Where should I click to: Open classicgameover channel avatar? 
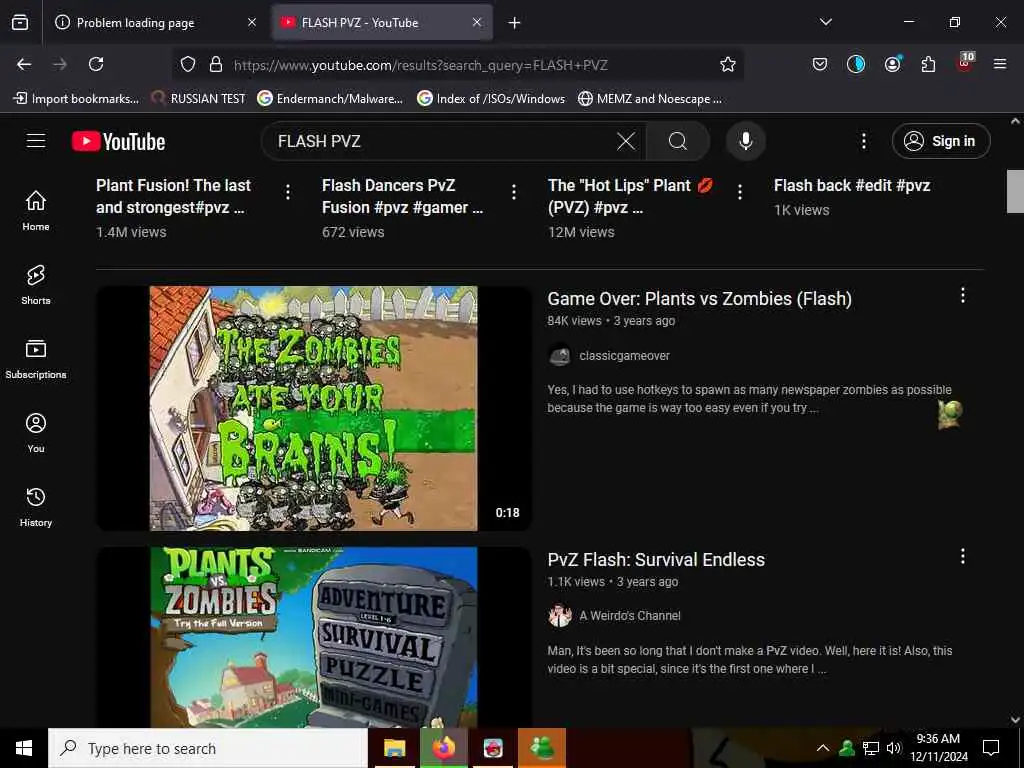560,355
